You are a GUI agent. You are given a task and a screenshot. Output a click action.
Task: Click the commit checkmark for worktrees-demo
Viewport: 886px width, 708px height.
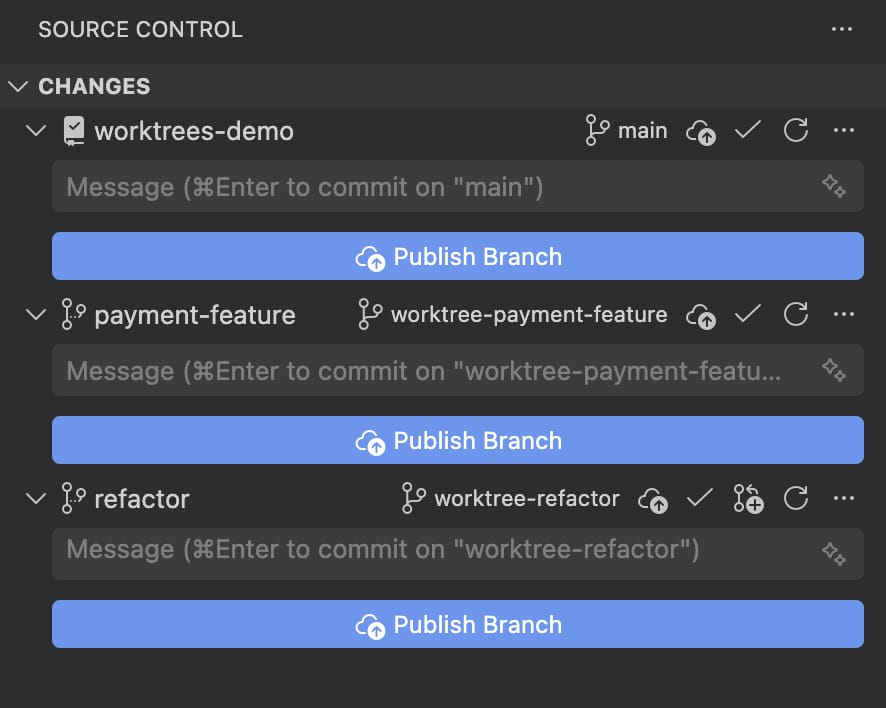click(747, 131)
